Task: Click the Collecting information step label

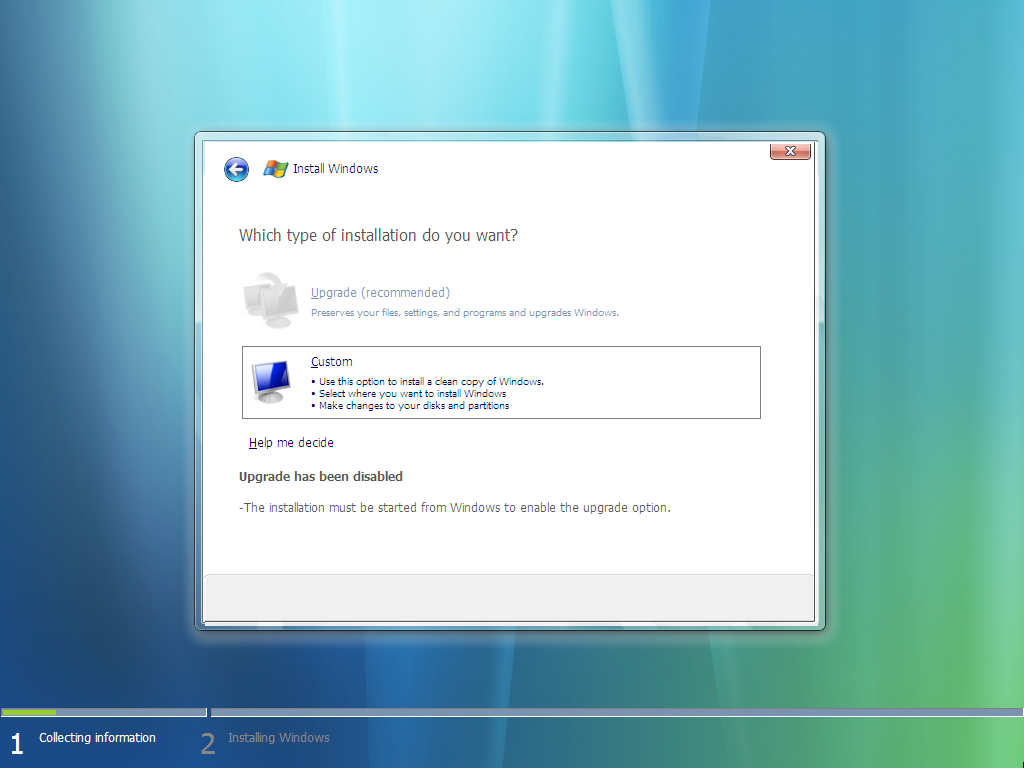Action: point(97,737)
